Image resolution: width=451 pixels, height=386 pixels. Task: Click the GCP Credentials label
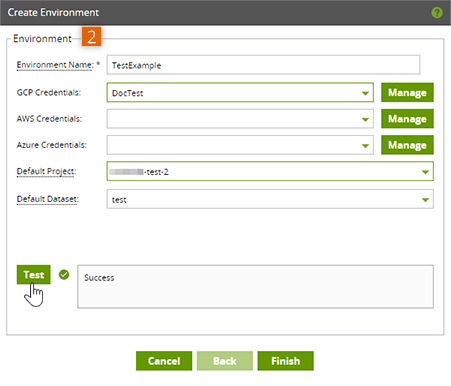[49, 92]
